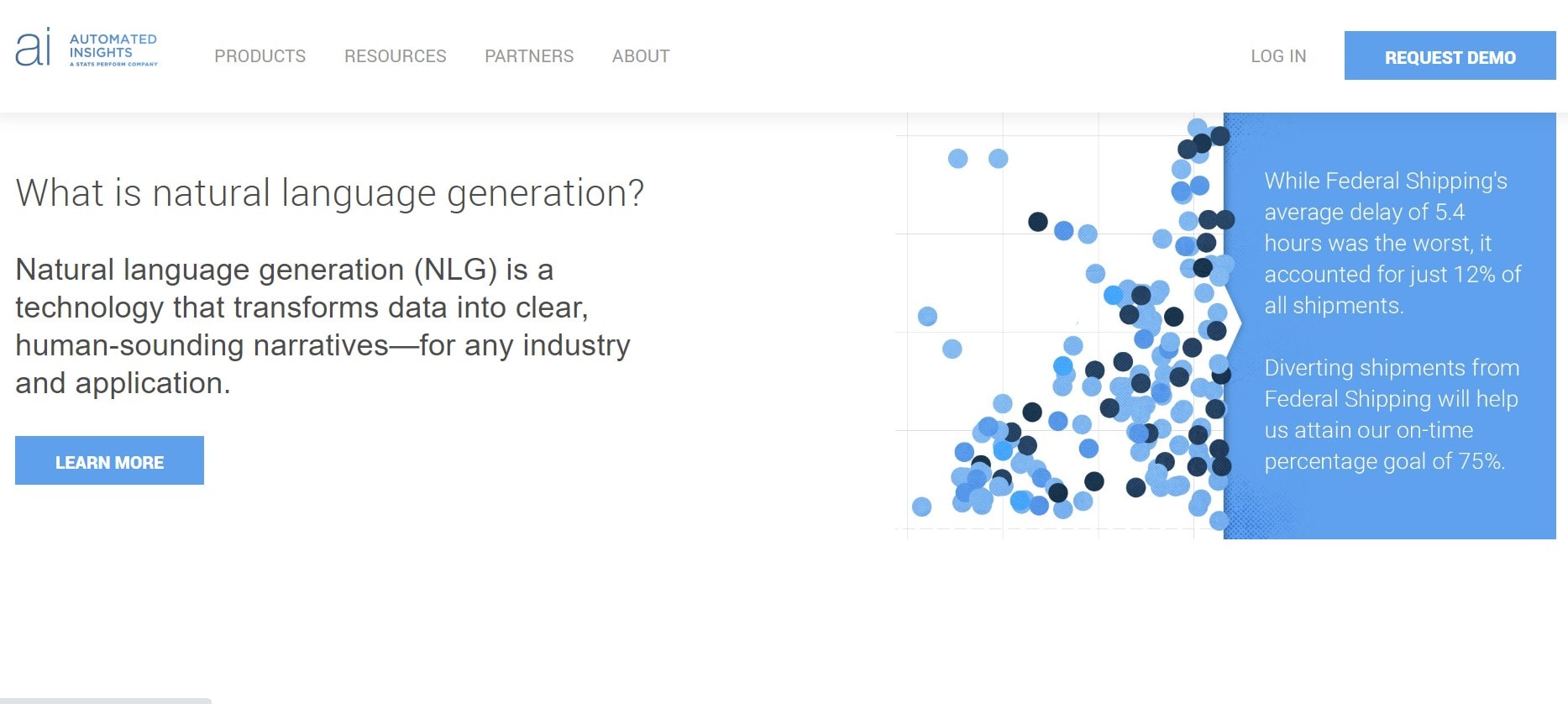The width and height of the screenshot is (1568, 704).
Task: Click the "accounted for just 12% of" text line
Action: click(x=1392, y=274)
